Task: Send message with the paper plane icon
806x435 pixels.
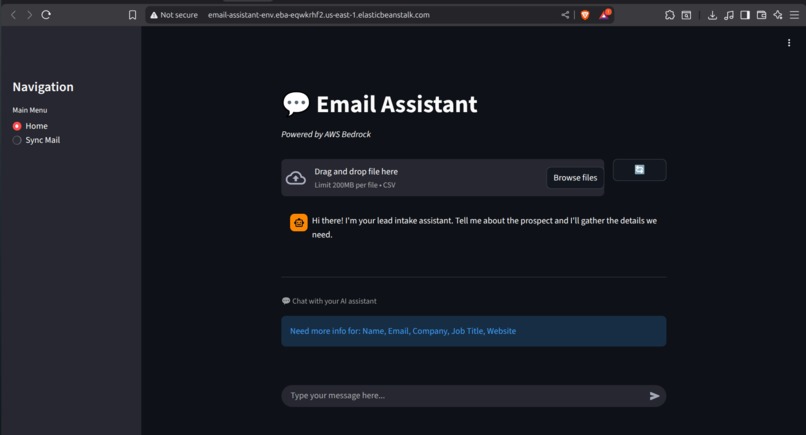Action: [x=654, y=395]
